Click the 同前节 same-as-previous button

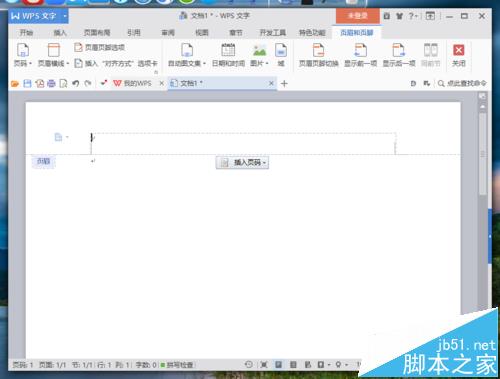click(x=430, y=55)
